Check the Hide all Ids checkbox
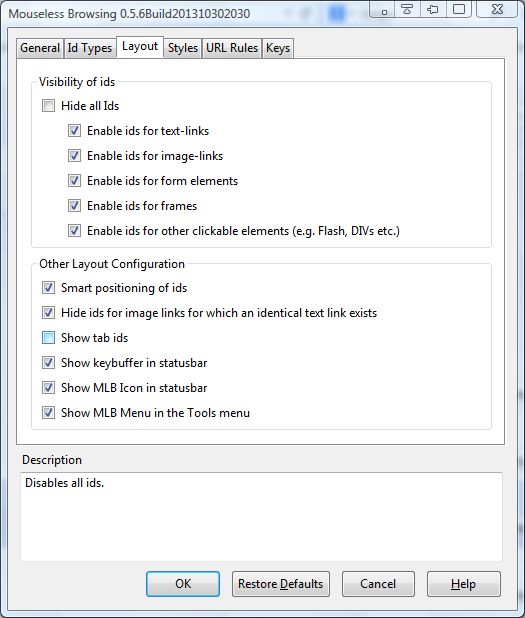The height and width of the screenshot is (618, 525). pyautogui.click(x=48, y=106)
